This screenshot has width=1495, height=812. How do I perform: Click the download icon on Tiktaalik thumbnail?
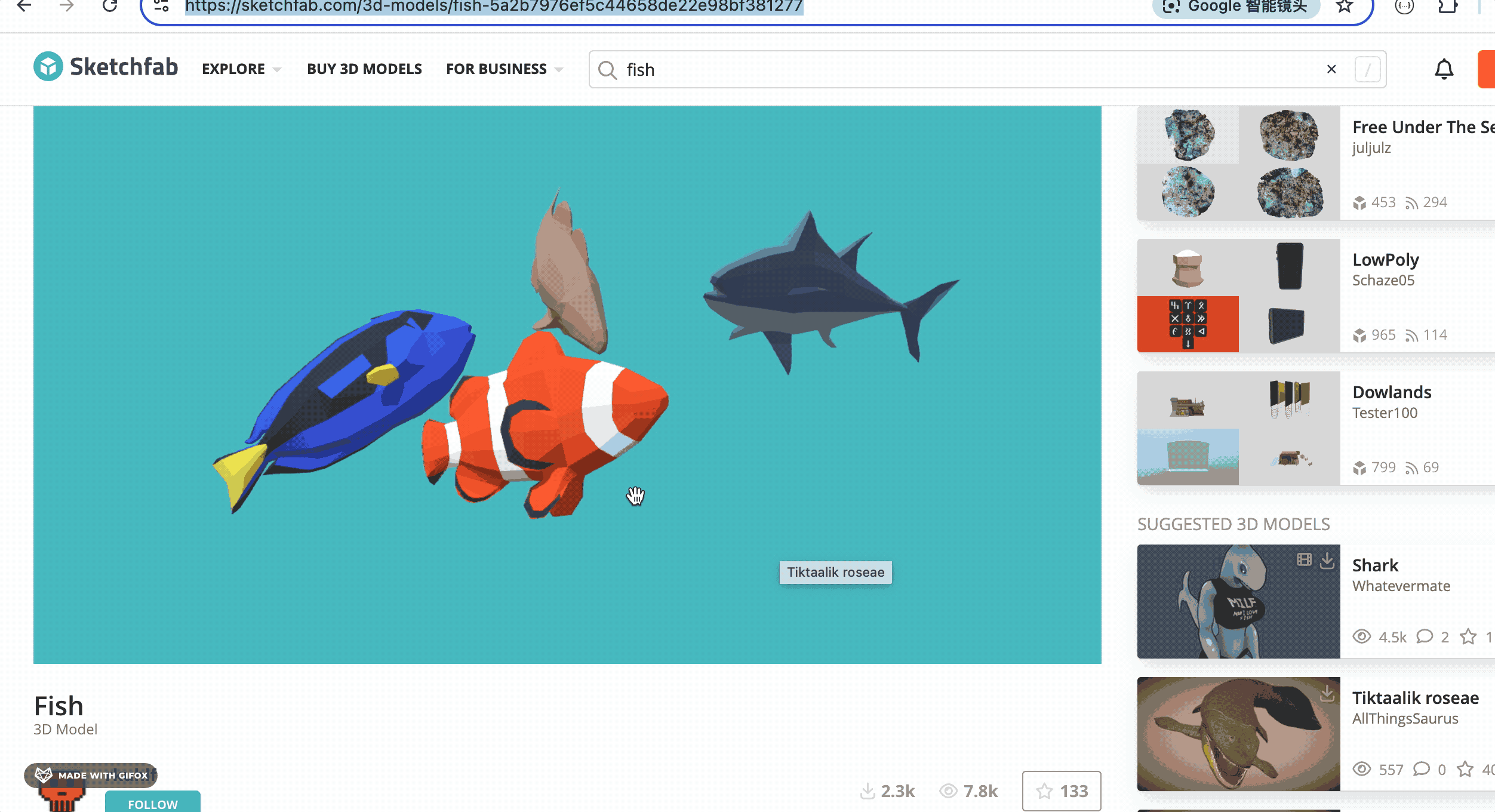pyautogui.click(x=1327, y=693)
